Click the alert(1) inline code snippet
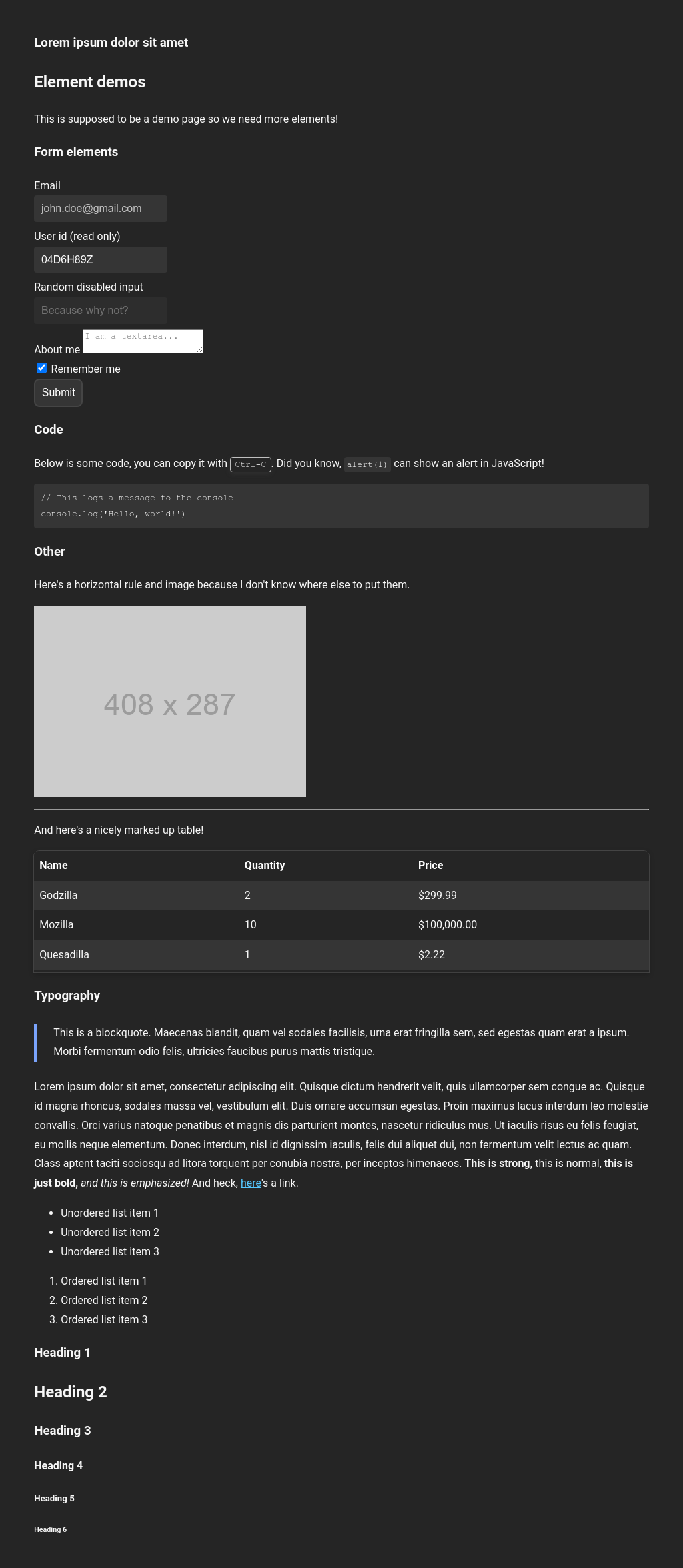 [367, 464]
